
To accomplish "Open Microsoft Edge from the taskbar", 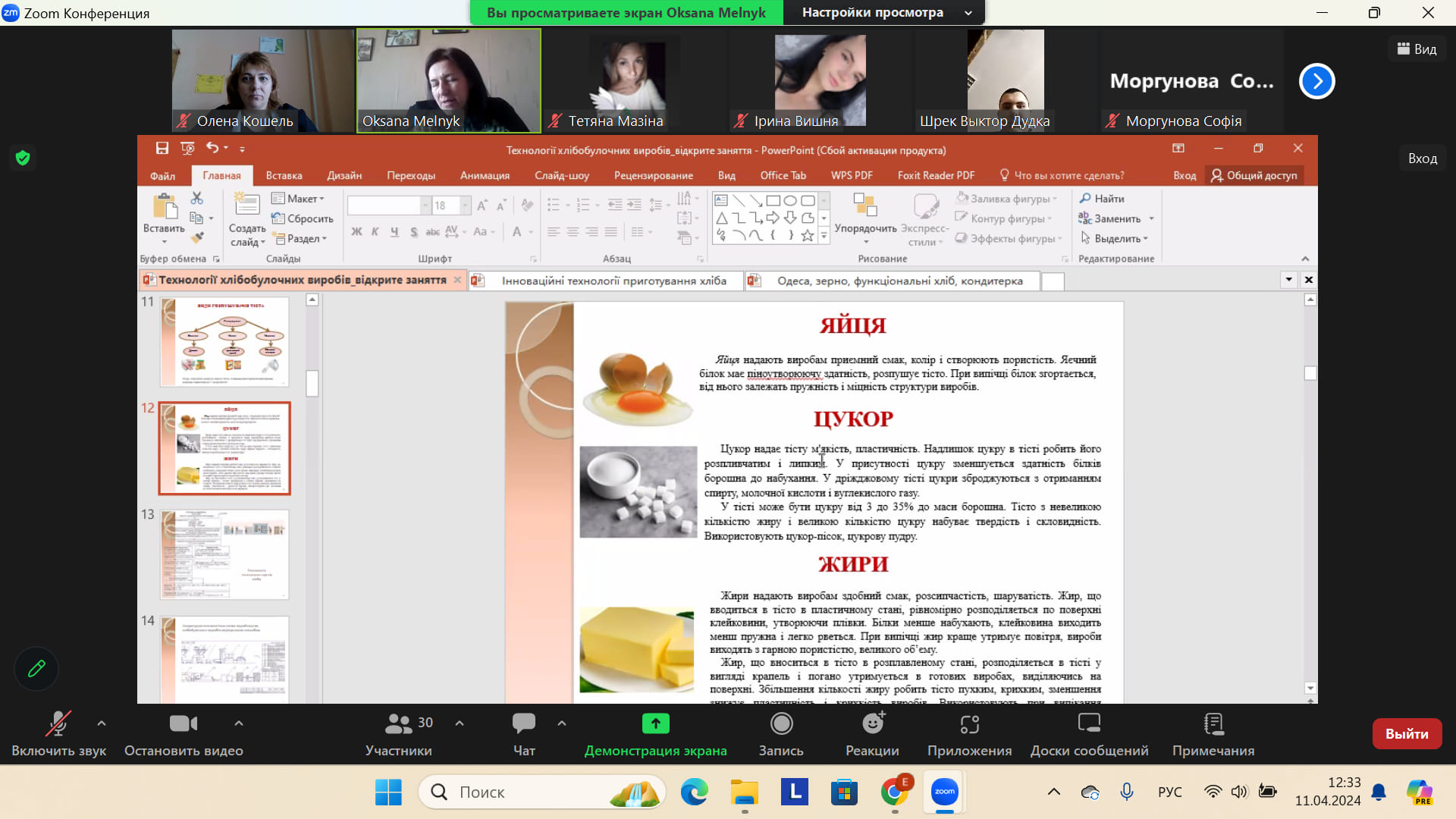I will [694, 792].
